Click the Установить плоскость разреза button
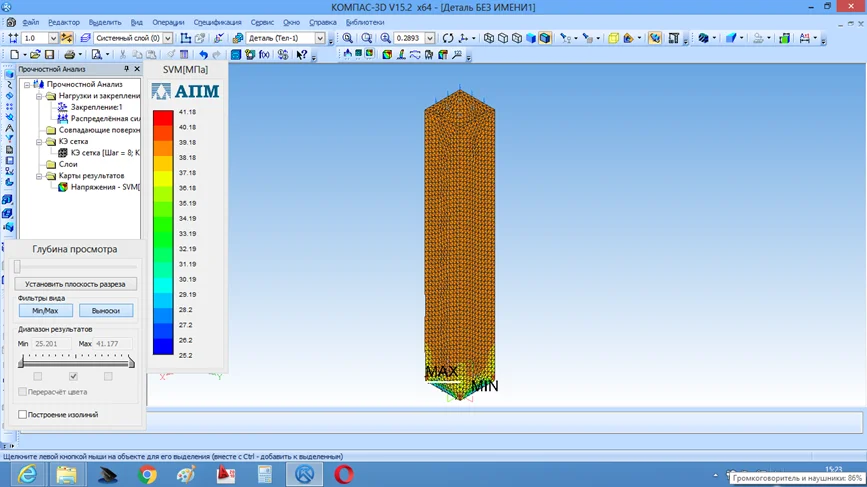 (x=76, y=284)
